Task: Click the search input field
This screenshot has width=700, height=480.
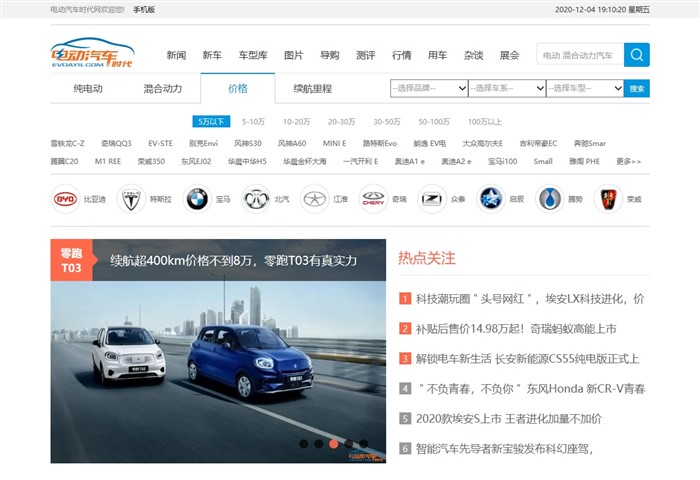Action: (580, 55)
